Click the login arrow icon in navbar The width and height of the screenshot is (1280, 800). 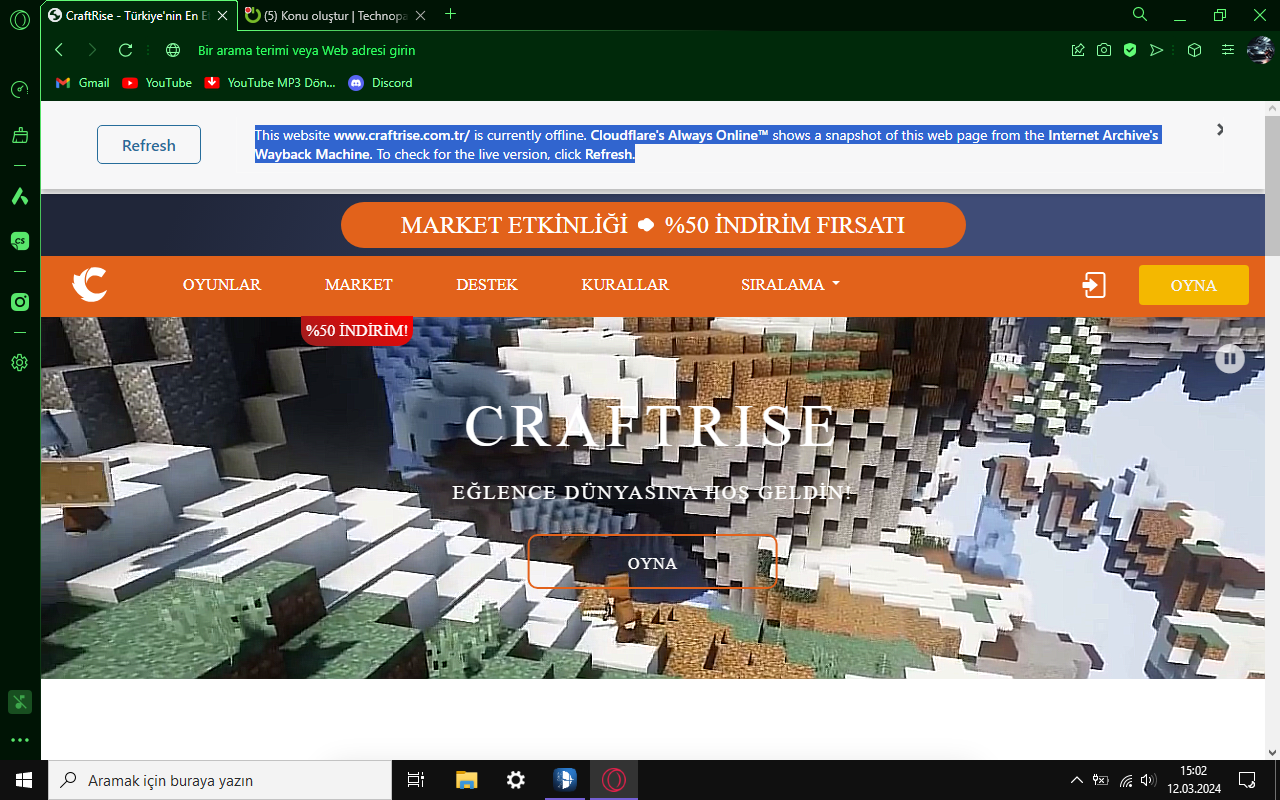1094,285
